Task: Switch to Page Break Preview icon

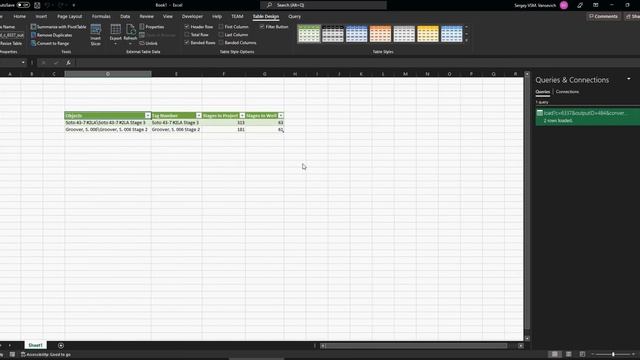Action: (582, 354)
